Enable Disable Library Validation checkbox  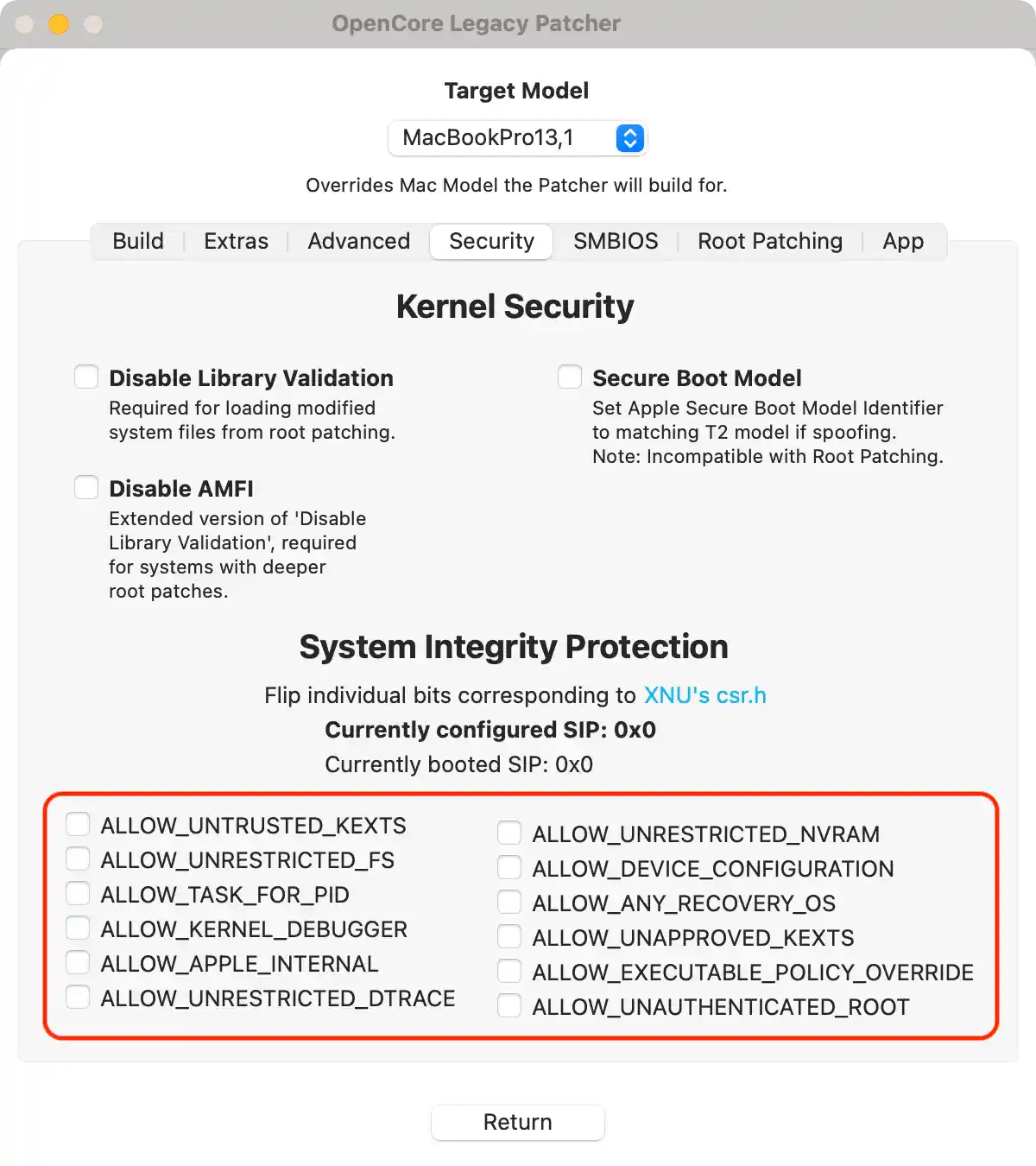pos(86,377)
